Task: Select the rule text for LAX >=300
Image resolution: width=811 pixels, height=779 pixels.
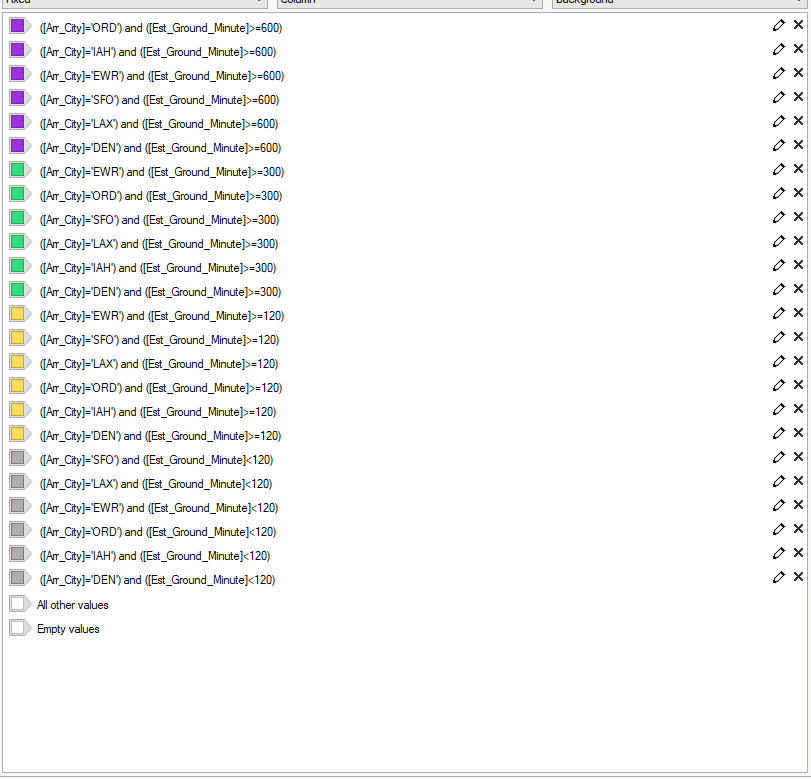Action: coord(159,244)
